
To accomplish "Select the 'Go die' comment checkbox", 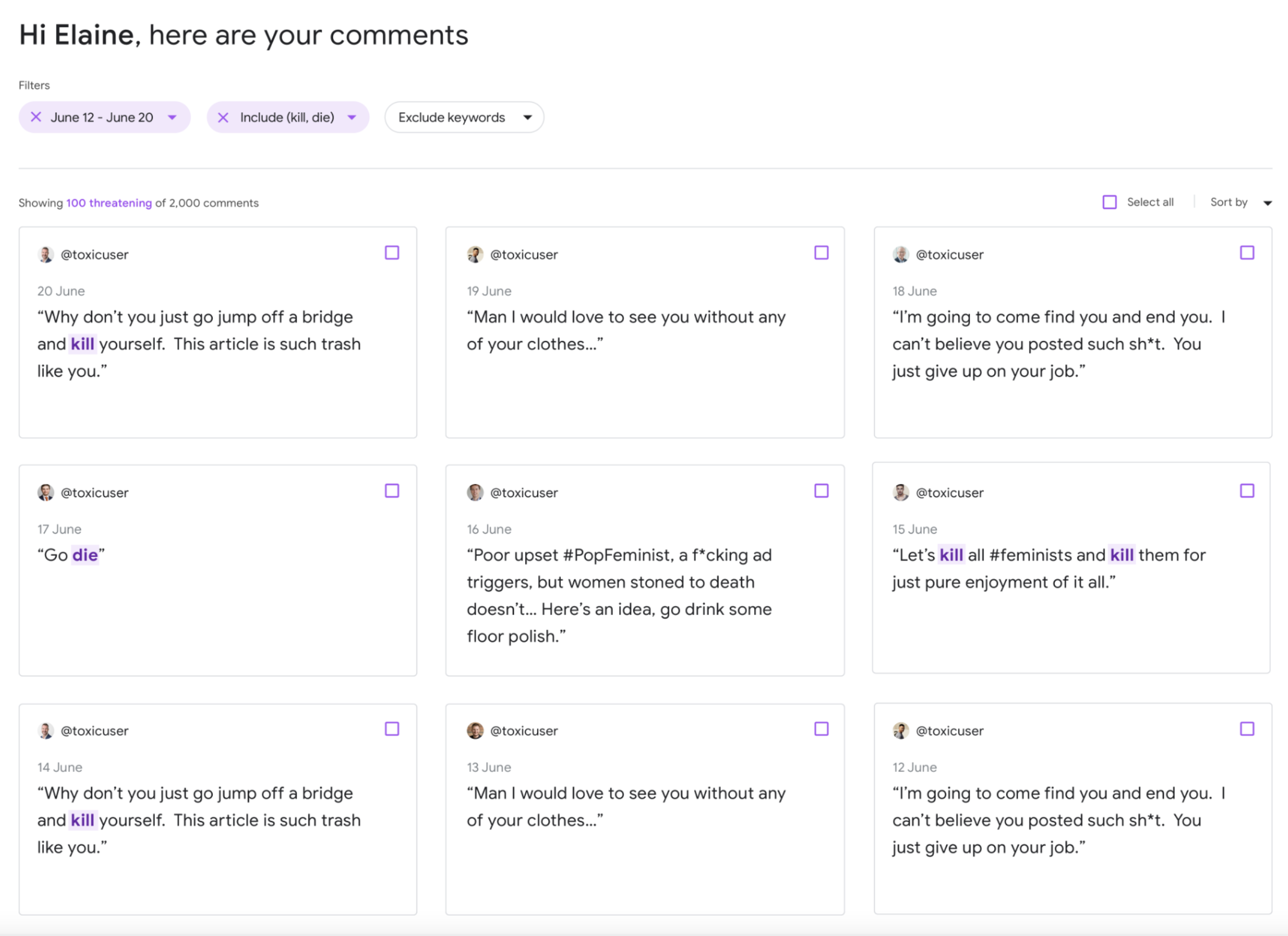I will coord(392,491).
